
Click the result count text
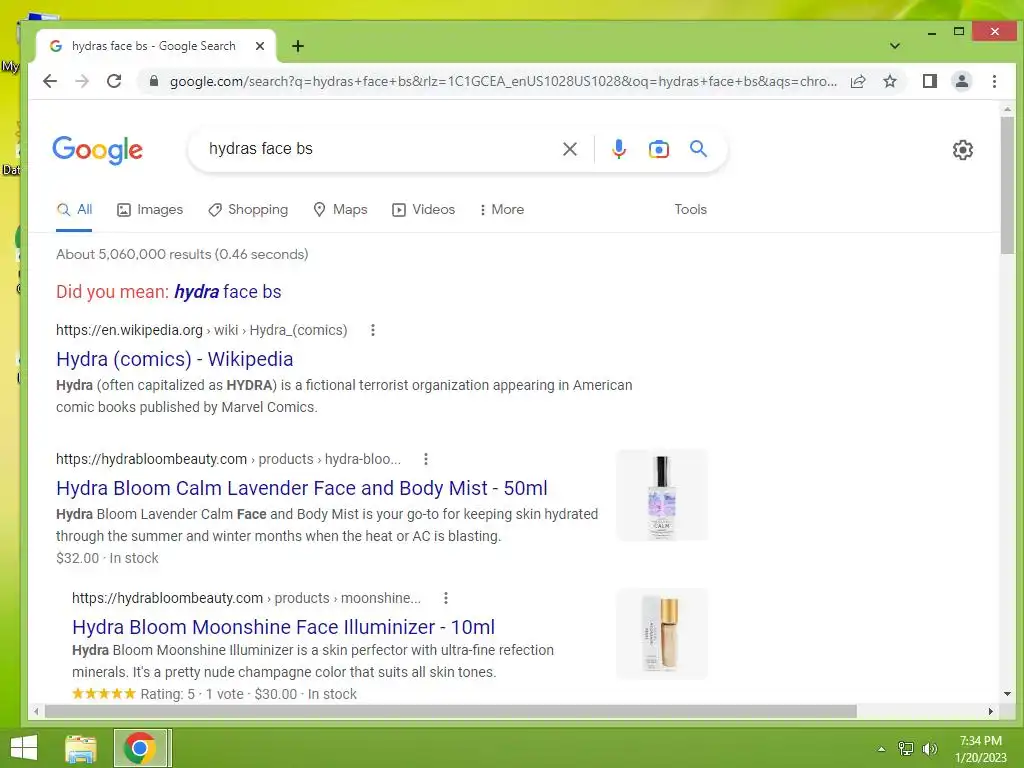(x=182, y=255)
